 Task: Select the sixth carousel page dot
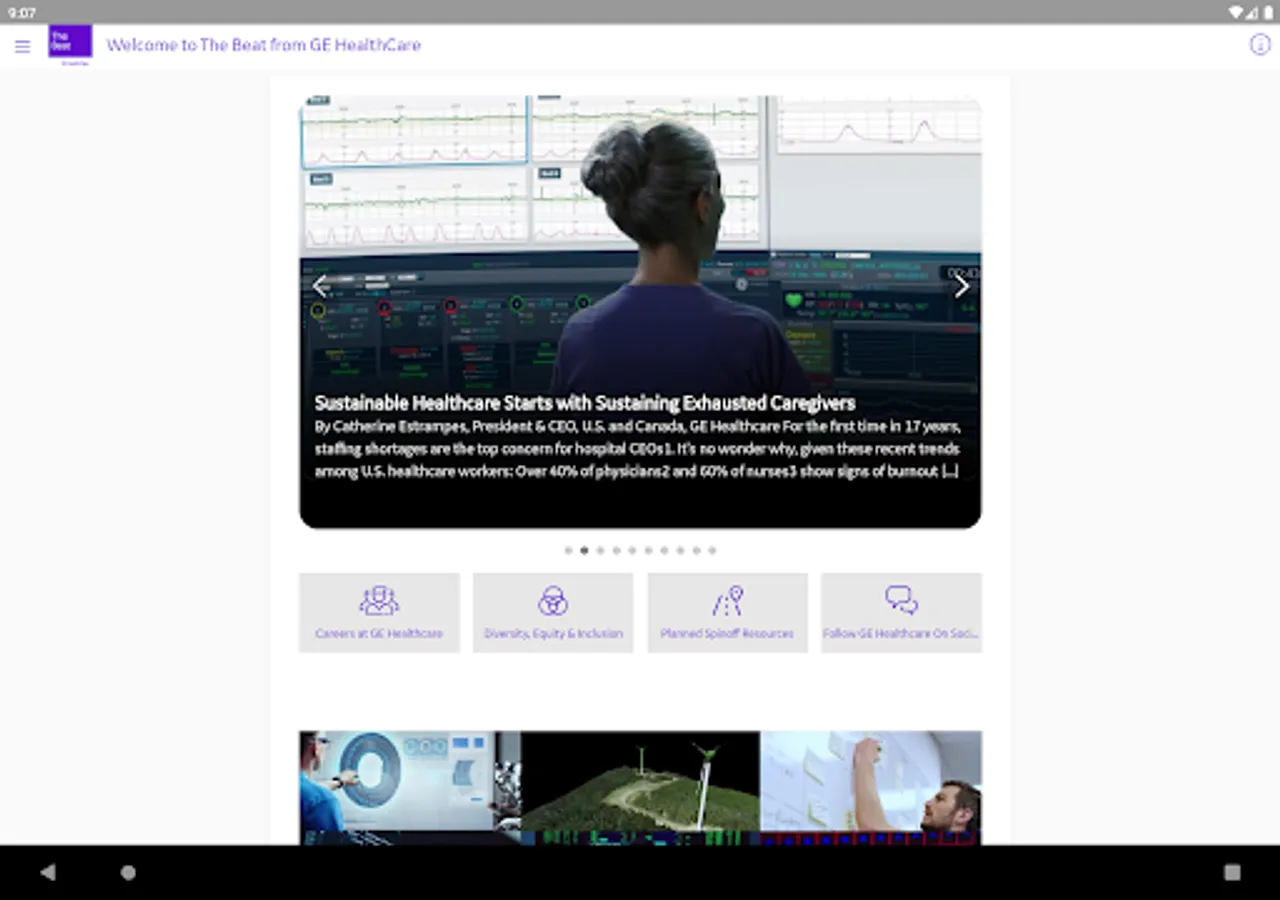(649, 550)
